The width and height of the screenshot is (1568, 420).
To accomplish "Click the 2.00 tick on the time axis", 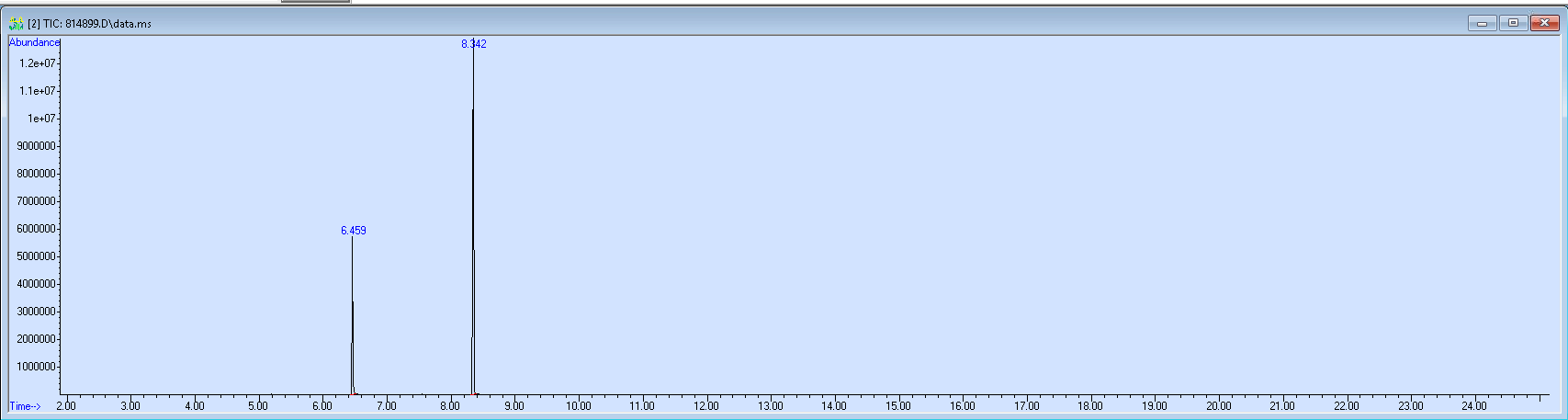I will (66, 406).
